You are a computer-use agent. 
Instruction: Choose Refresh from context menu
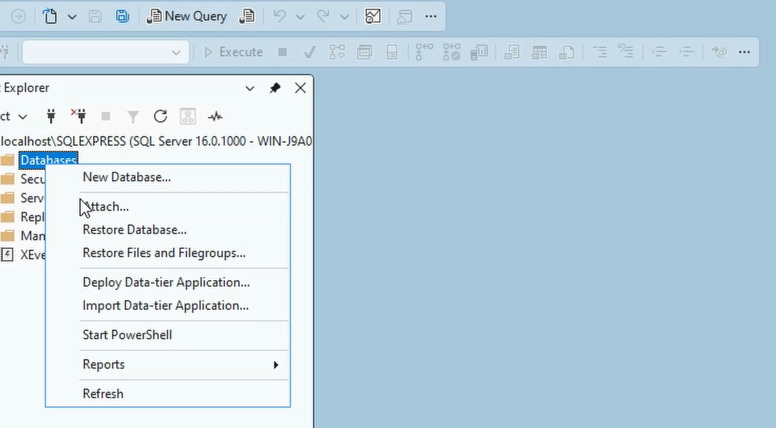click(x=168, y=394)
